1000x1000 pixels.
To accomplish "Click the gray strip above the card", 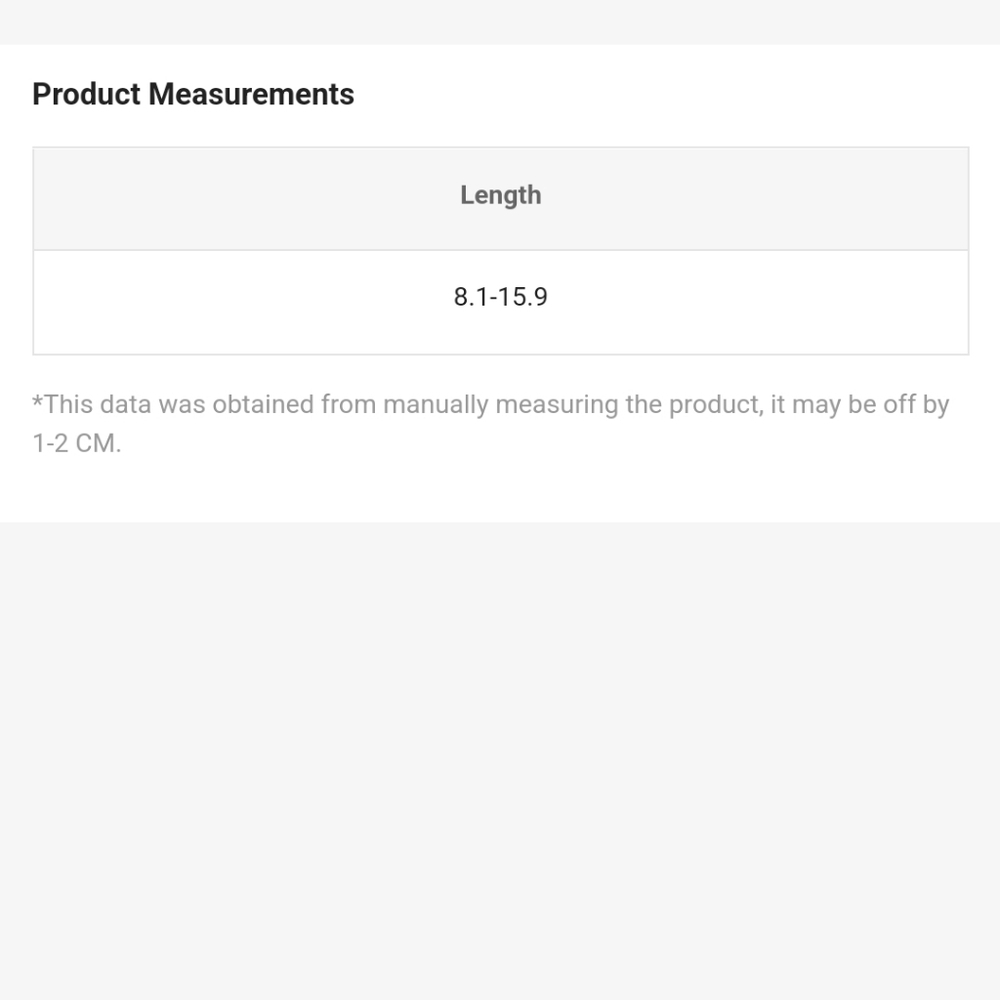I will (500, 22).
